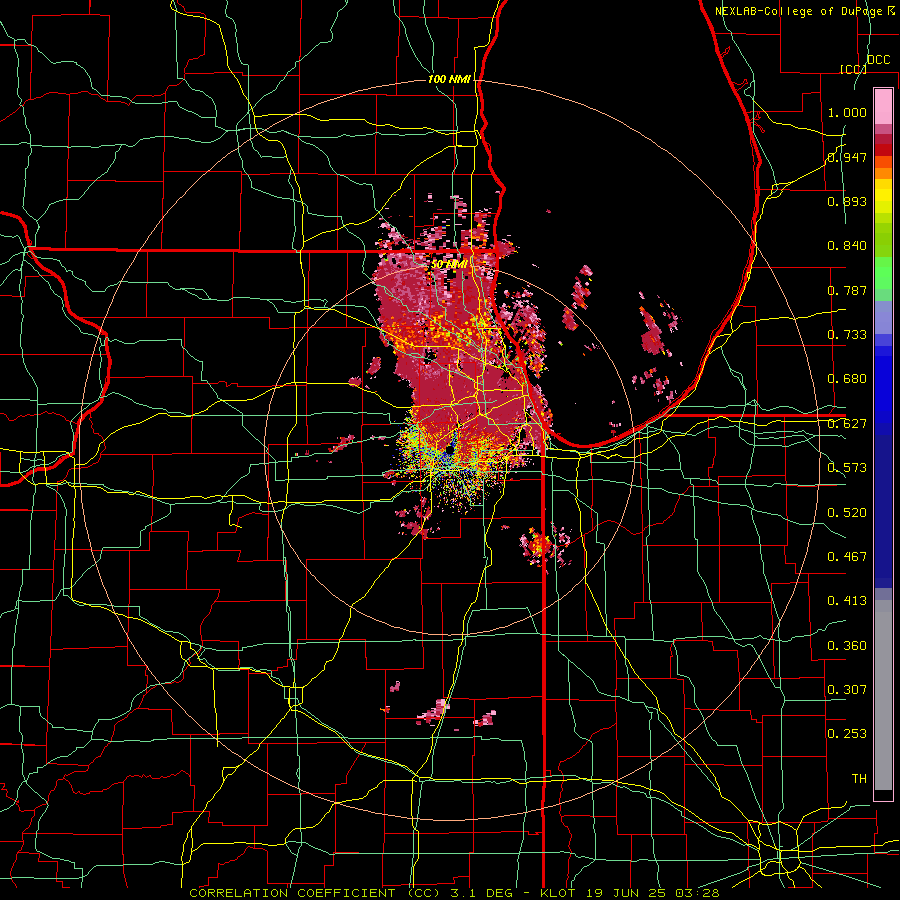Pick the orange color bar segment

pos(883,173)
